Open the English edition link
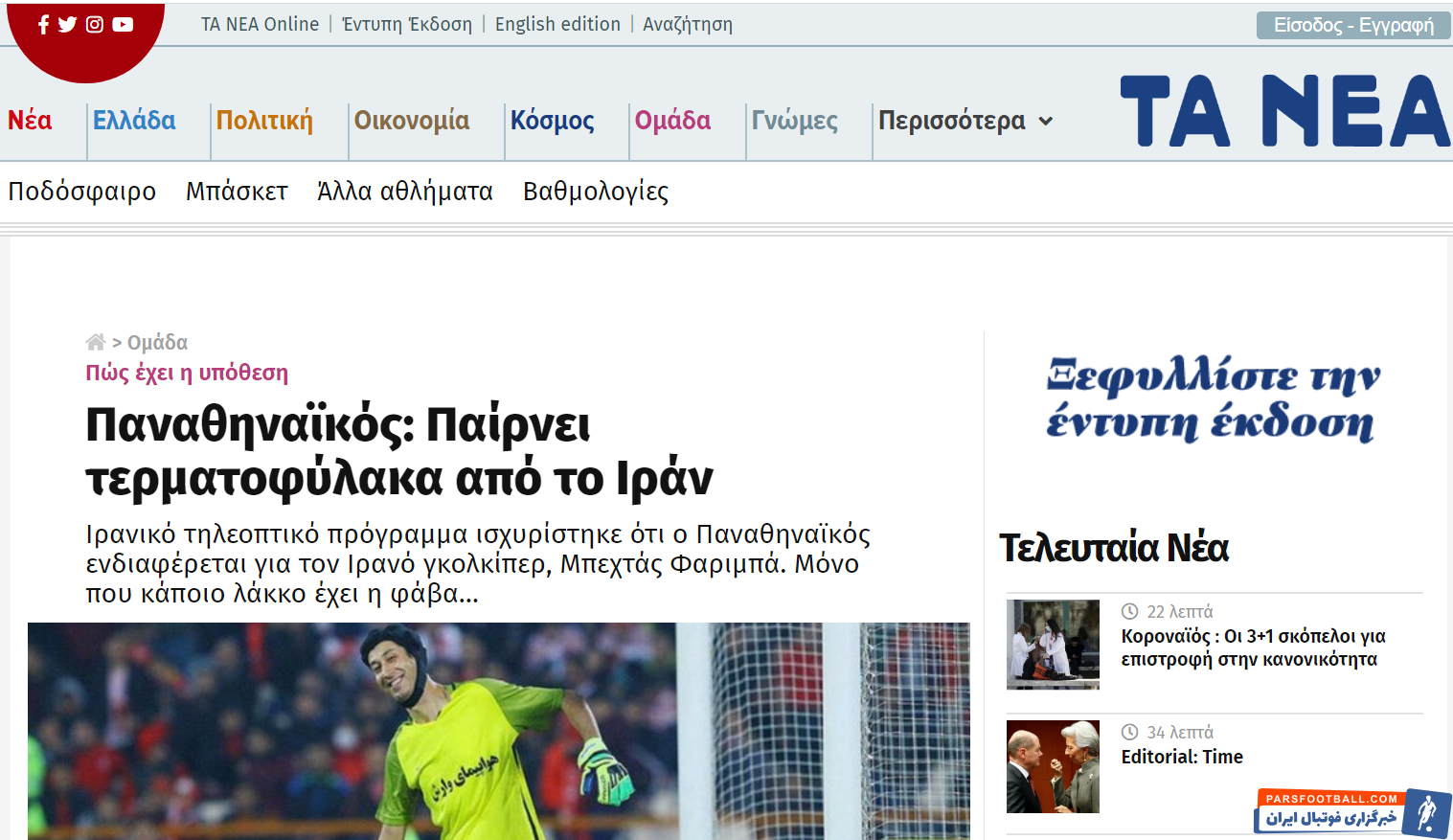Screen dimensions: 1453x840 [x=557, y=25]
